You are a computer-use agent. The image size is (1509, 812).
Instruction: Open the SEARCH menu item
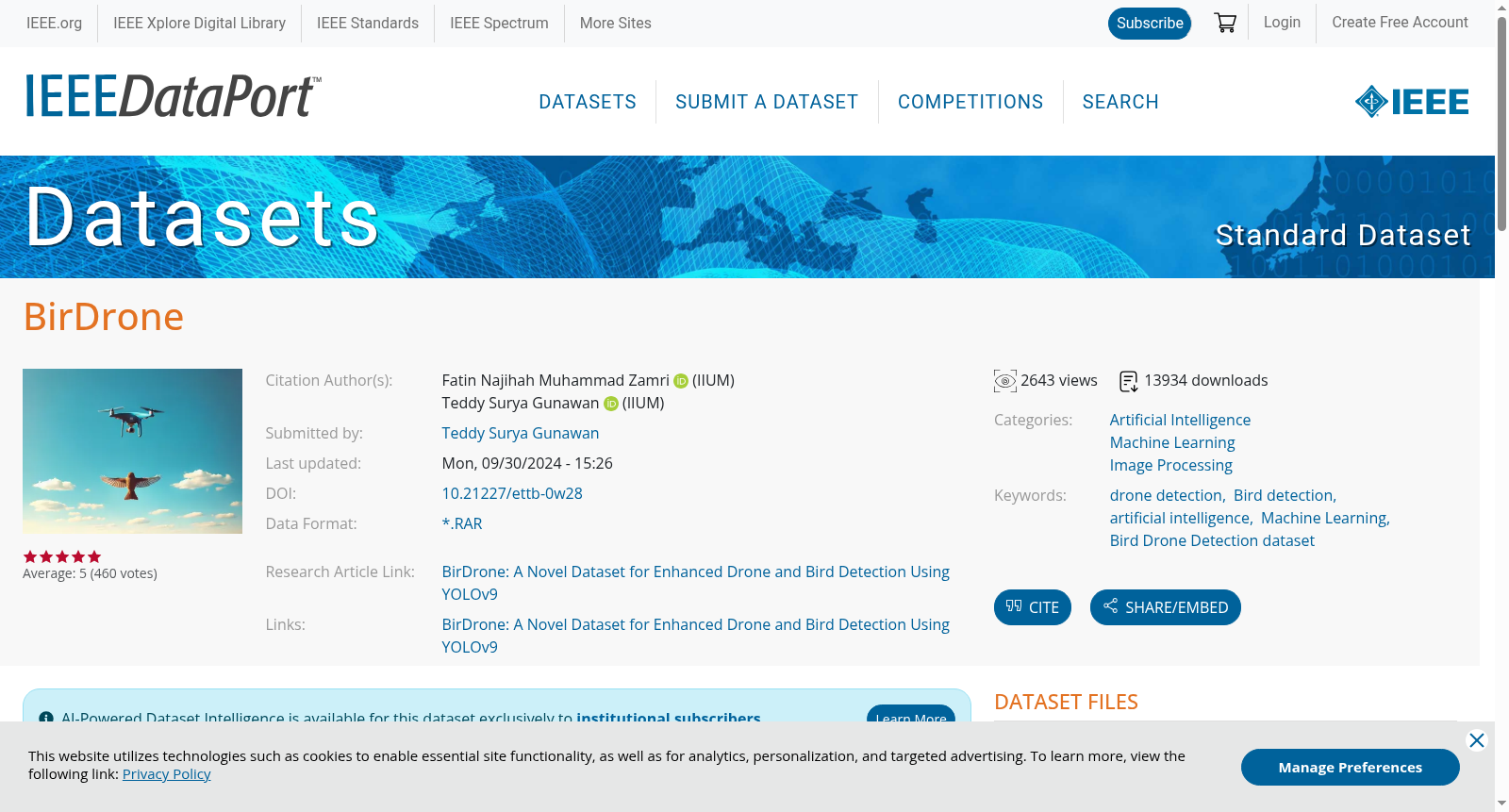click(1120, 102)
